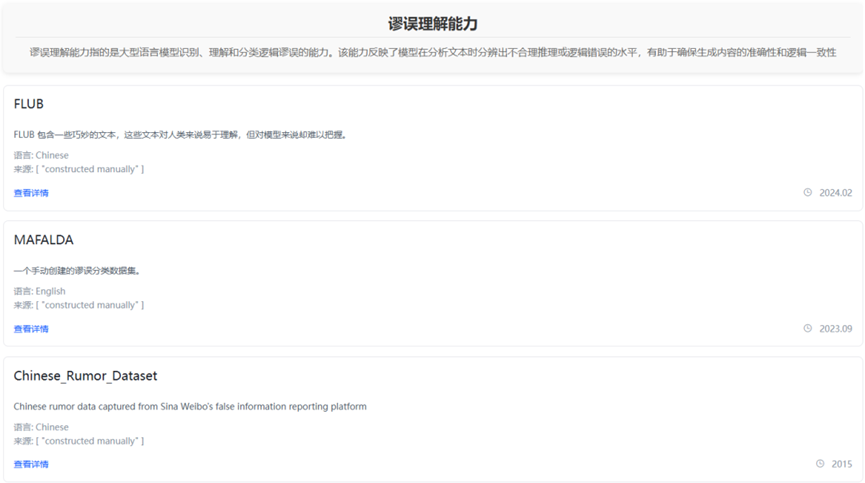865x483 pixels.
Task: Open 查看详情 link for Chinese_Rumor_Dataset
Action: tap(31, 464)
